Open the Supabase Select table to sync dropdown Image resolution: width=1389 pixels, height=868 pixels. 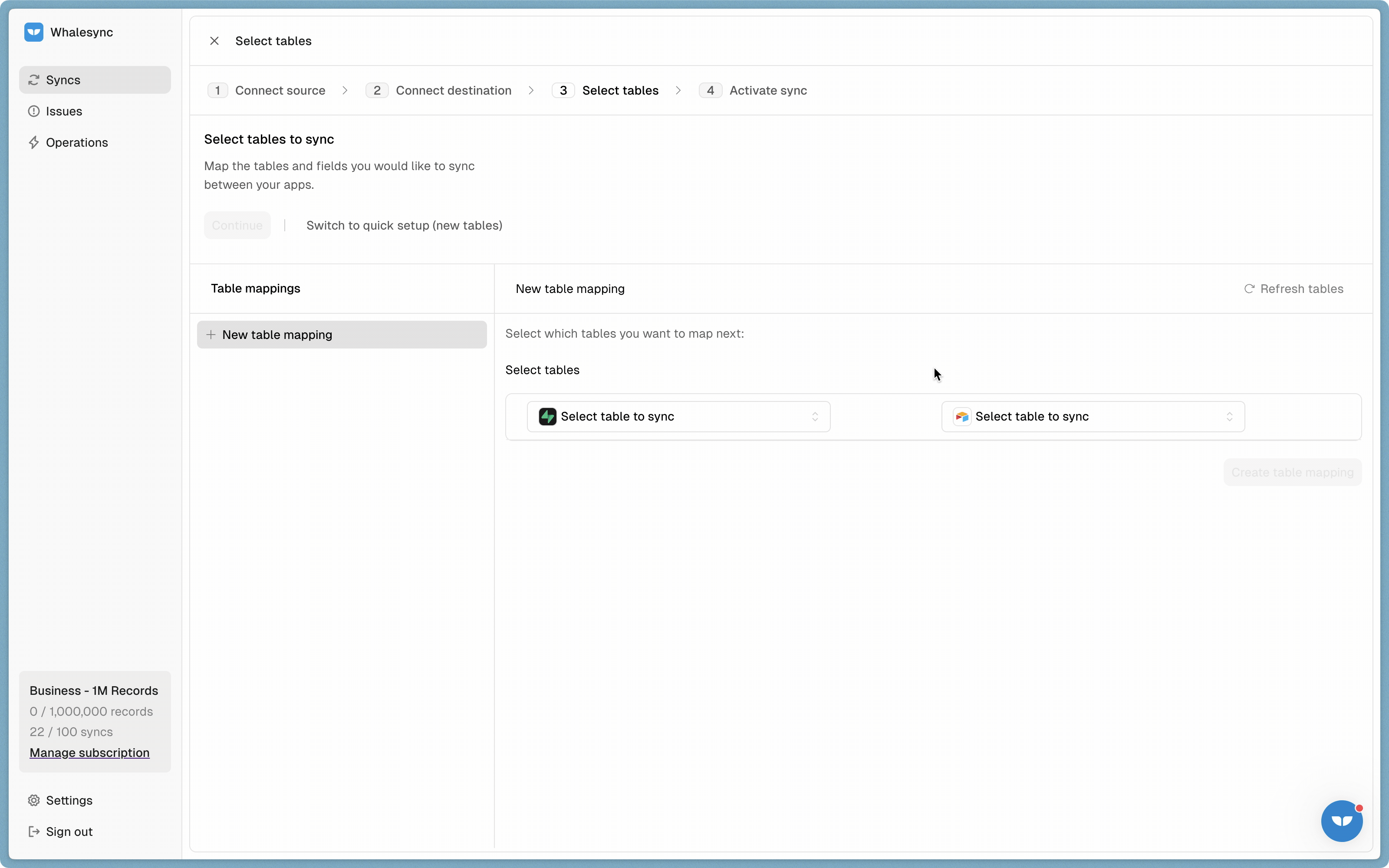(678, 417)
